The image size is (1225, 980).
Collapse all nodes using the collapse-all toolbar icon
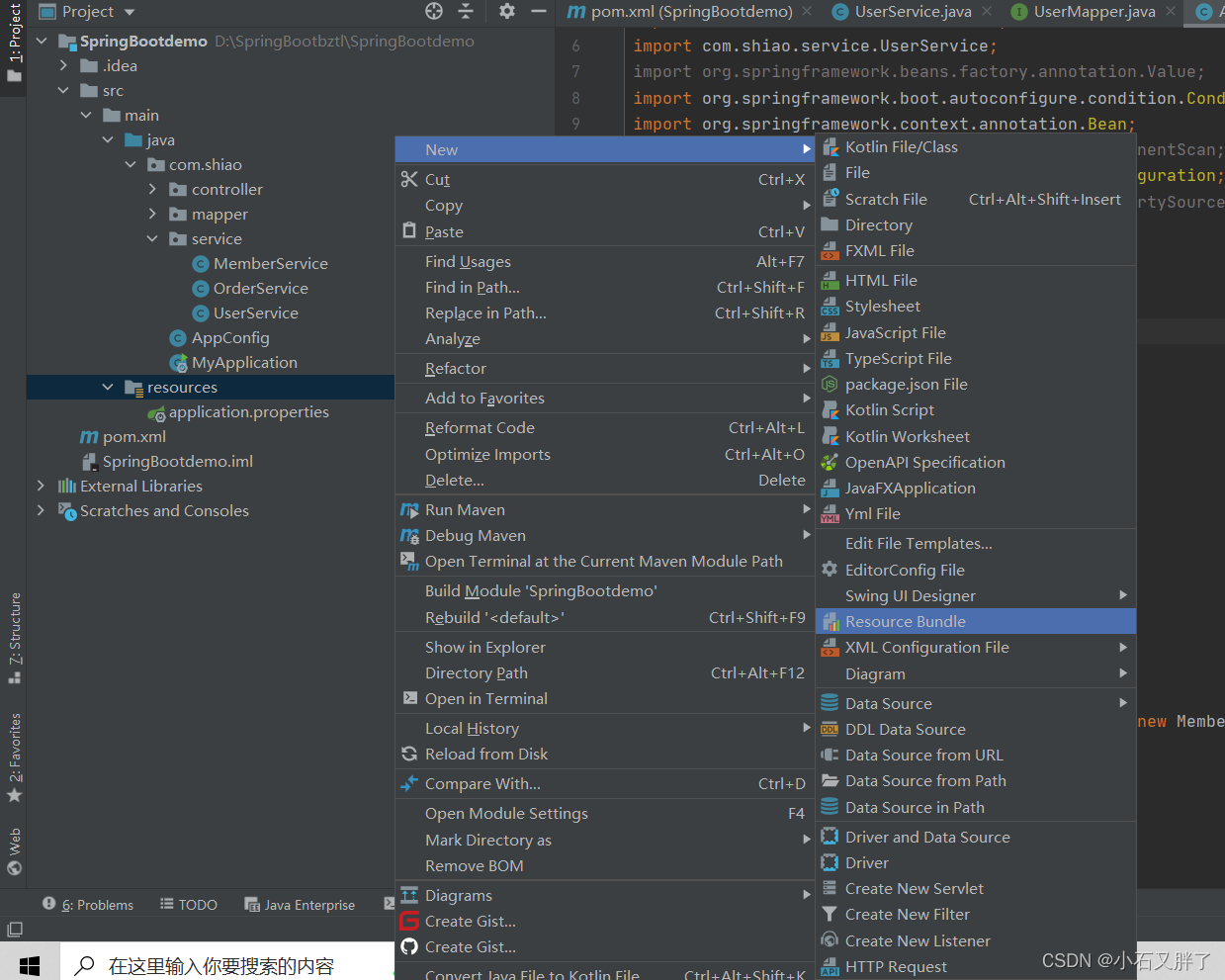(467, 13)
